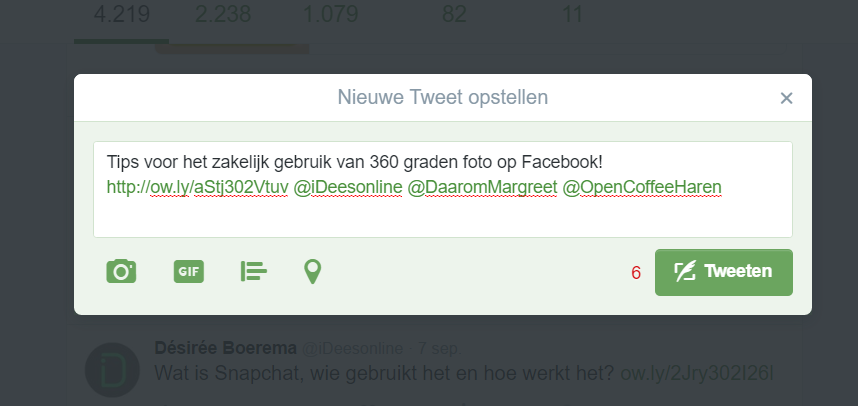Viewport: 858px width, 406px height.
Task: Select the 4.219 stats tab
Action: [x=121, y=15]
